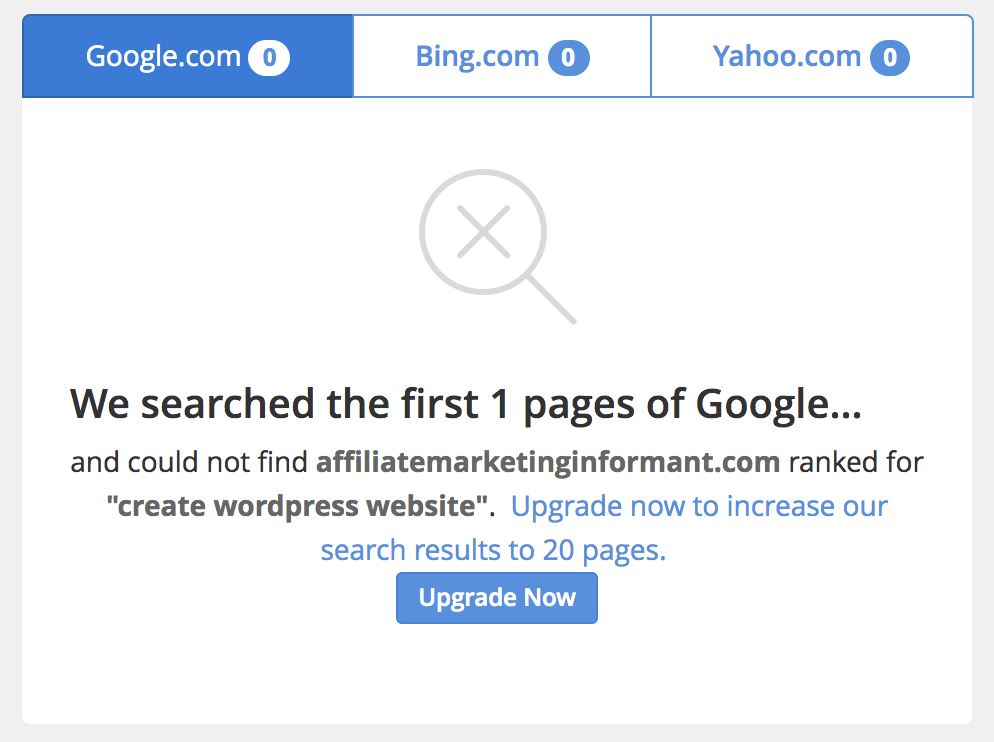Select the Yahoo.com tab

(811, 57)
